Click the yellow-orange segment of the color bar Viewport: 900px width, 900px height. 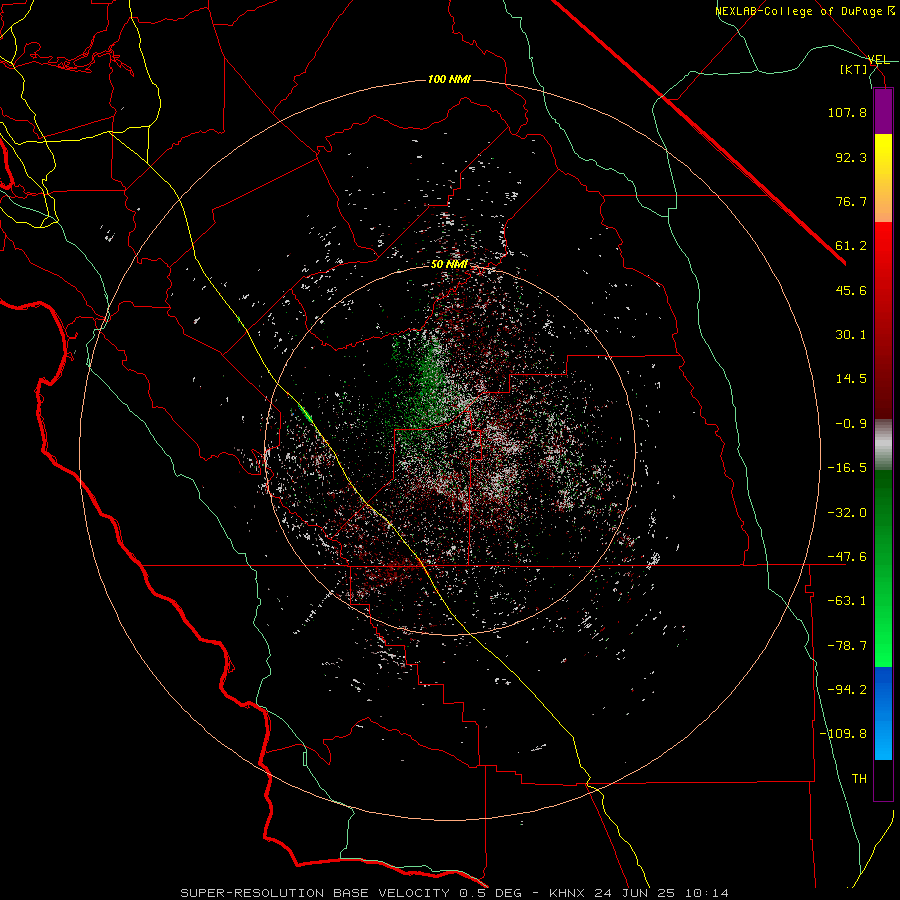[883, 178]
